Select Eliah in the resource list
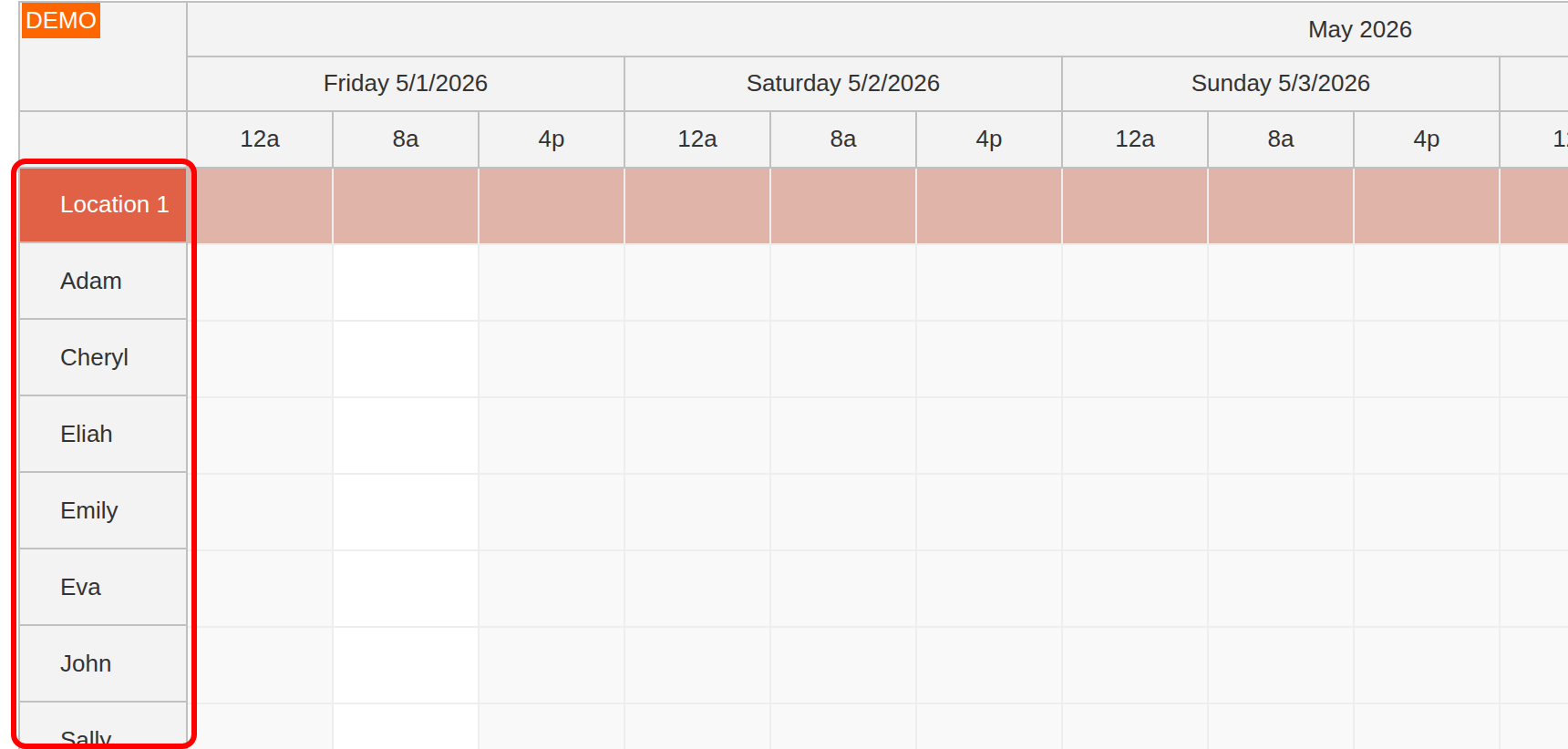 (x=103, y=435)
